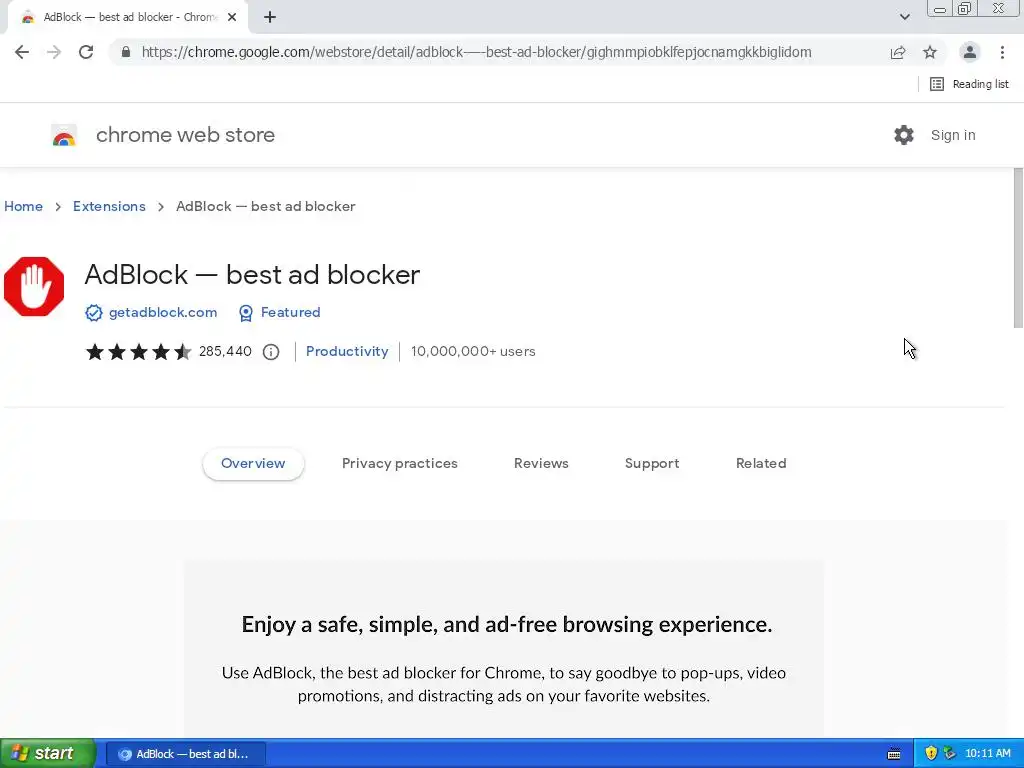Show the Related tab
The image size is (1024, 768).
(761, 463)
